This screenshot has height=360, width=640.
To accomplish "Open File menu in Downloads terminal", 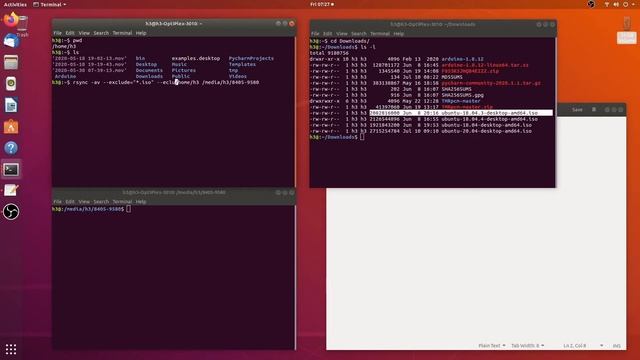I will coord(315,33).
